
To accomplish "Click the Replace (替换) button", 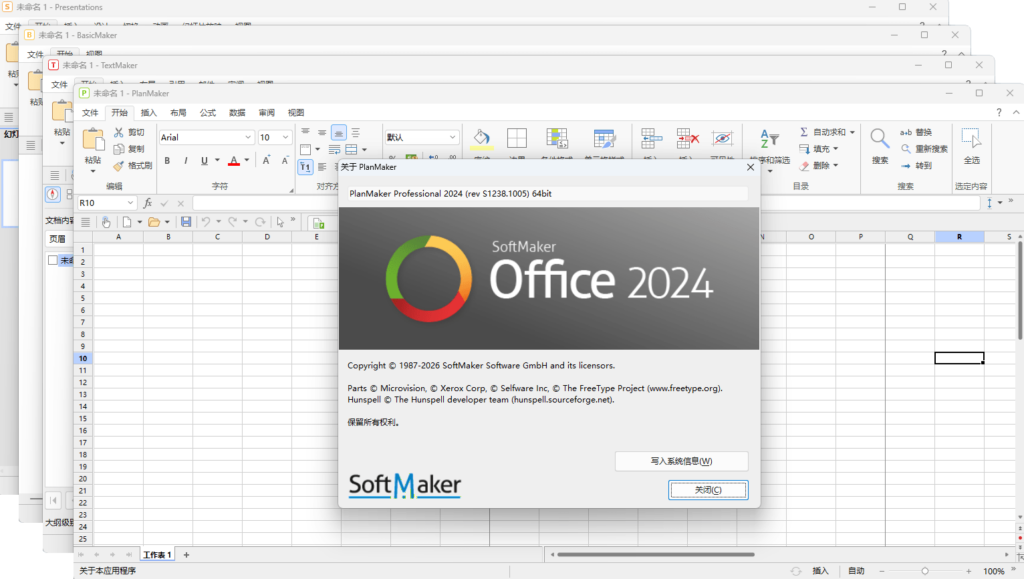I will click(916, 132).
